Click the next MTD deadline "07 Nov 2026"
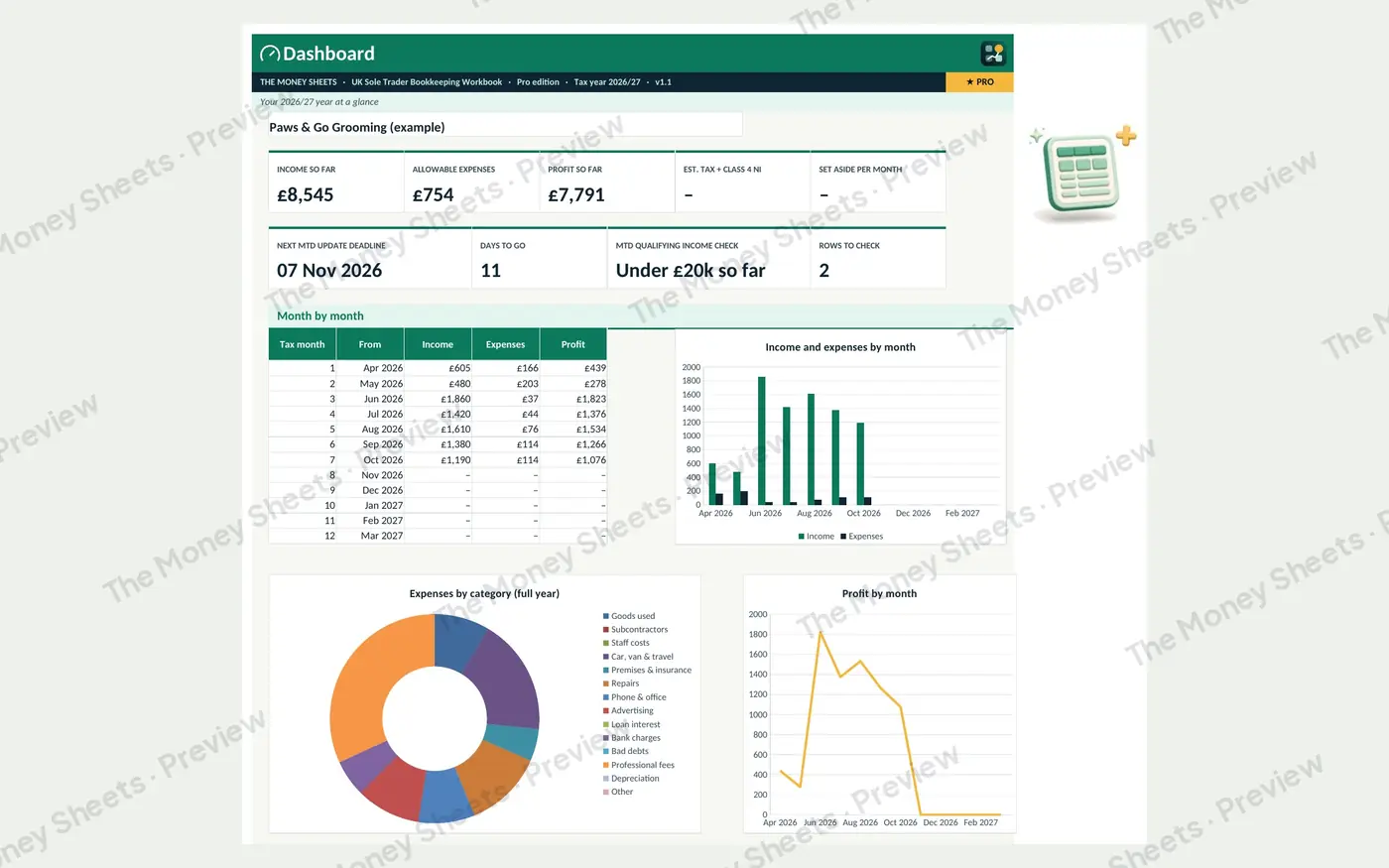The width and height of the screenshot is (1389, 868). 329,271
